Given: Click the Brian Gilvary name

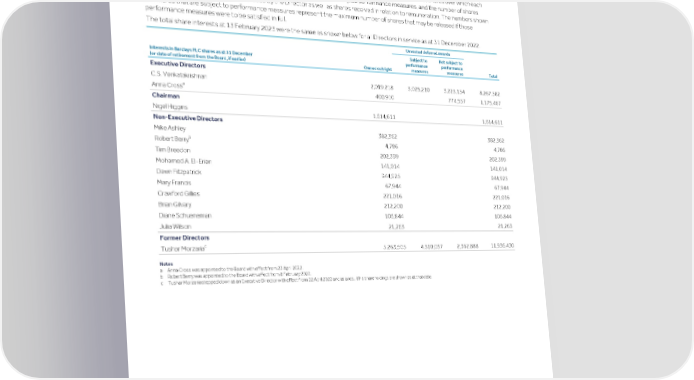Looking at the screenshot, I should pyautogui.click(x=174, y=204).
